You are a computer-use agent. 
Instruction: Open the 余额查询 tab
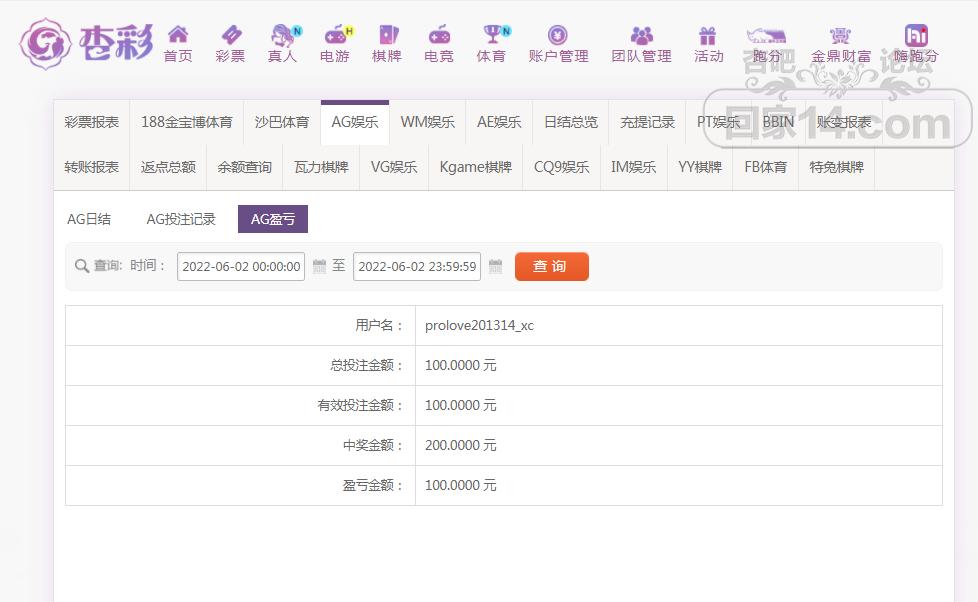tap(244, 167)
